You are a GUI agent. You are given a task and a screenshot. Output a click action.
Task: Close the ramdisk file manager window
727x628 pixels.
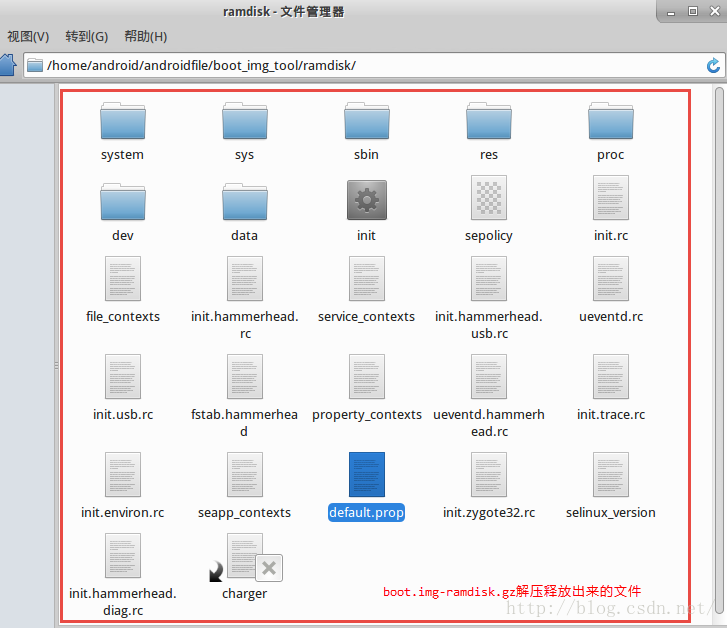point(715,11)
